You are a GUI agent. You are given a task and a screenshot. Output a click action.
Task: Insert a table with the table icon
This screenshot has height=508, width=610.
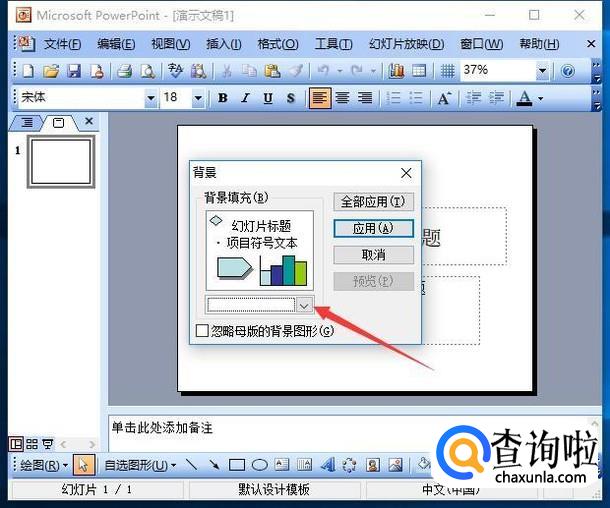coord(419,71)
